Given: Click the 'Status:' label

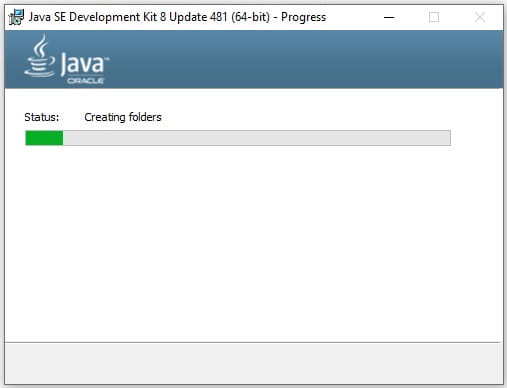Looking at the screenshot, I should tap(42, 117).
